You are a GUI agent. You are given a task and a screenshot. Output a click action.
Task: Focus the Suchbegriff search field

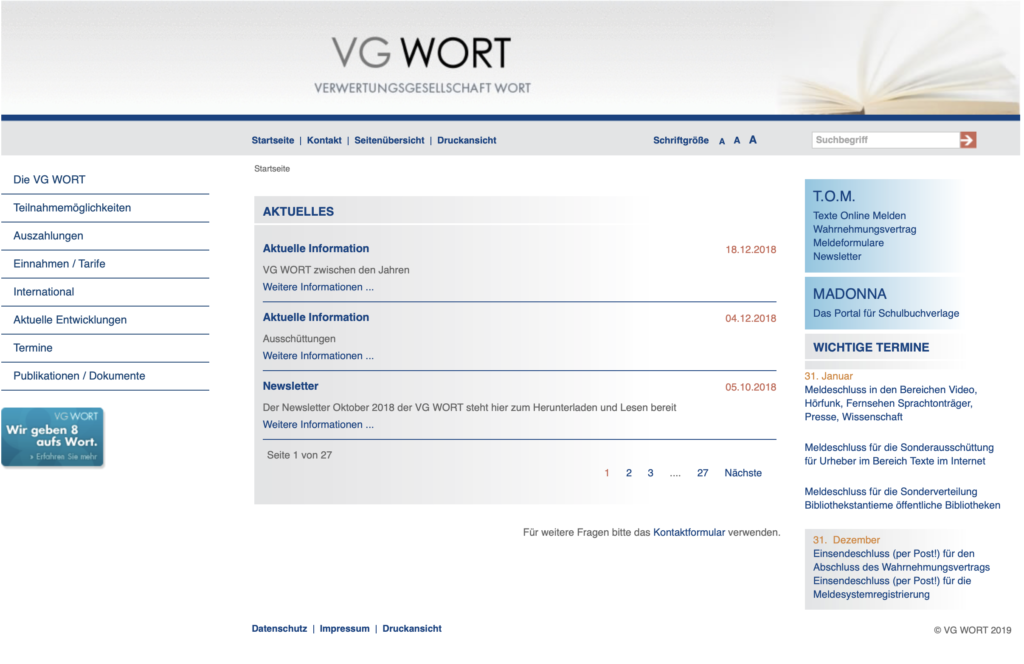[886, 140]
